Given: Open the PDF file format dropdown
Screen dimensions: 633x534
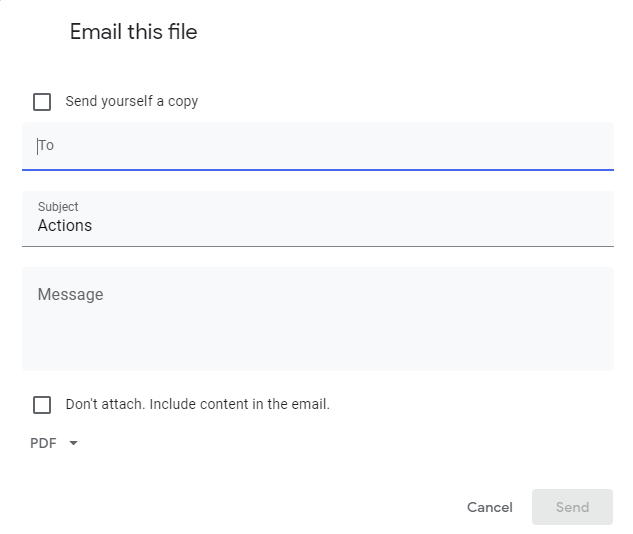Looking at the screenshot, I should tap(54, 443).
